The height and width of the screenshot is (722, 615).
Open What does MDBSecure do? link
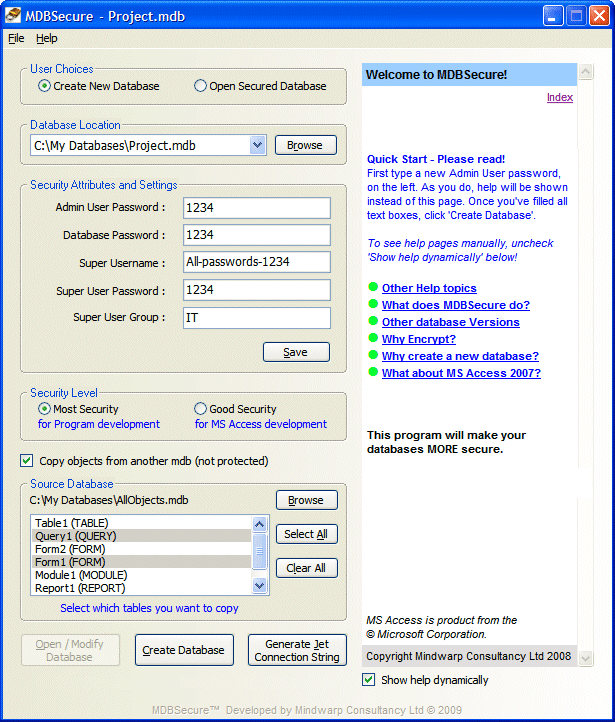pyautogui.click(x=456, y=305)
